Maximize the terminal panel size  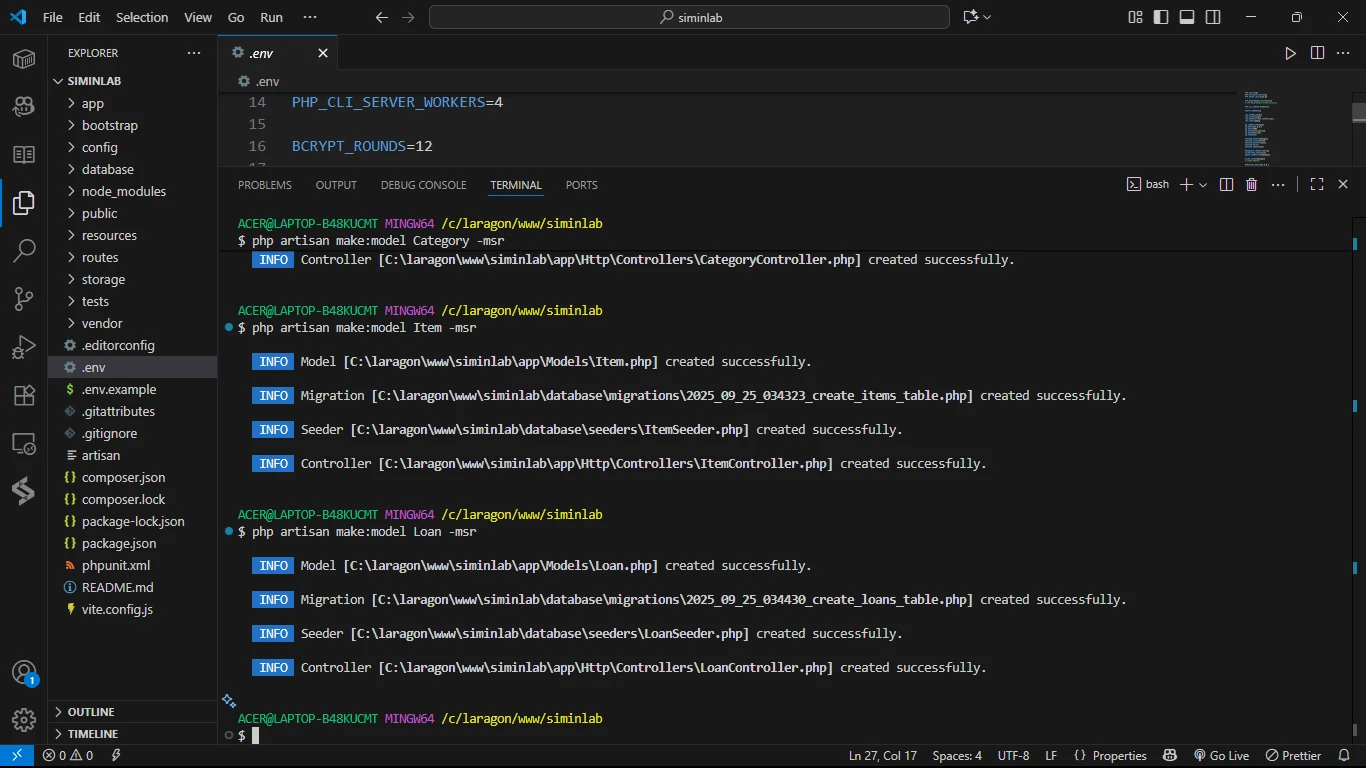coord(1317,185)
